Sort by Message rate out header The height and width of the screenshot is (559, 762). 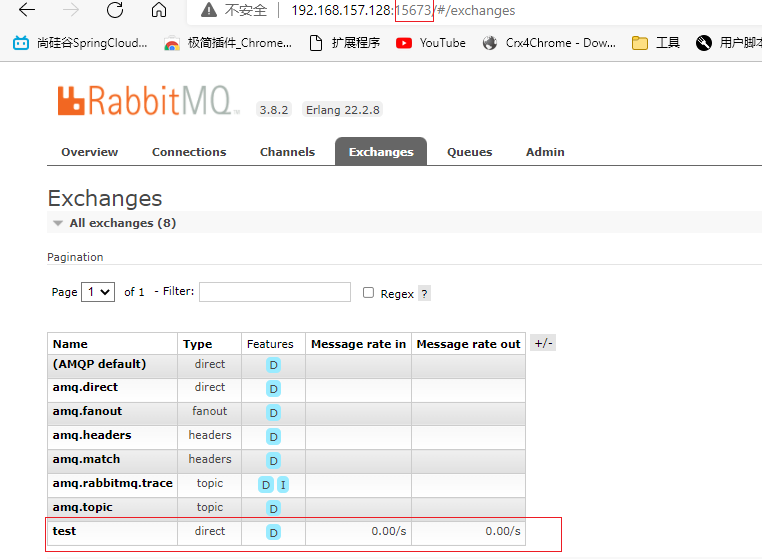pyautogui.click(x=468, y=344)
